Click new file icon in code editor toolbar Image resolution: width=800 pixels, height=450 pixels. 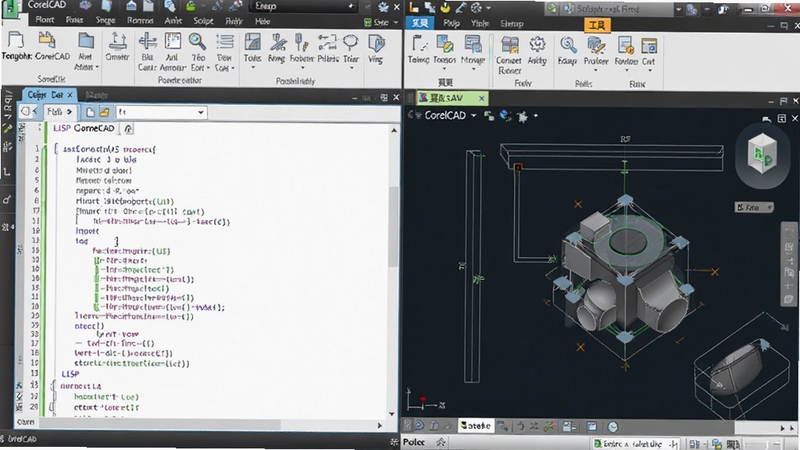(x=90, y=112)
